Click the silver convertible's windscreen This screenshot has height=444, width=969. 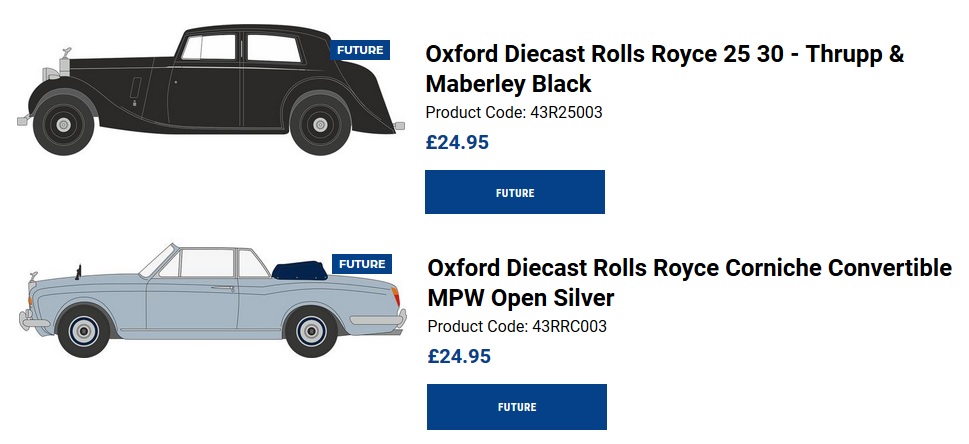coord(158,260)
